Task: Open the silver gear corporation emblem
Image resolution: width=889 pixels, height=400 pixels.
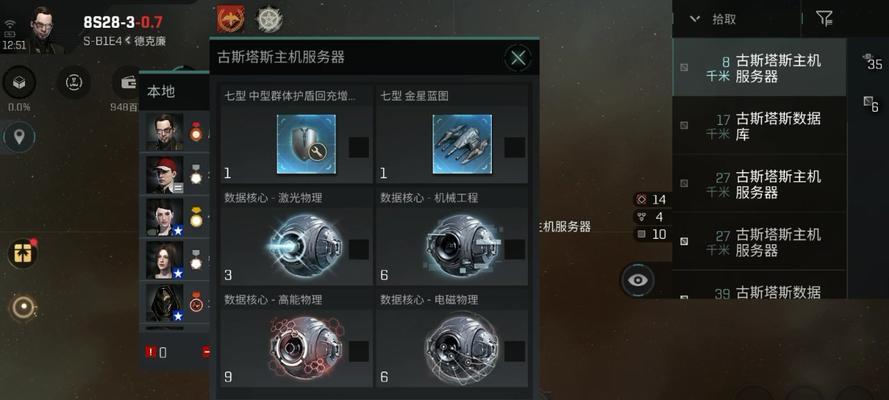Action: pos(269,20)
